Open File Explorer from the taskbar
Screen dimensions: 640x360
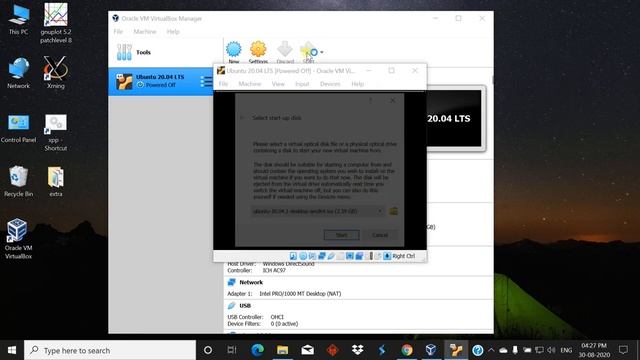282,350
